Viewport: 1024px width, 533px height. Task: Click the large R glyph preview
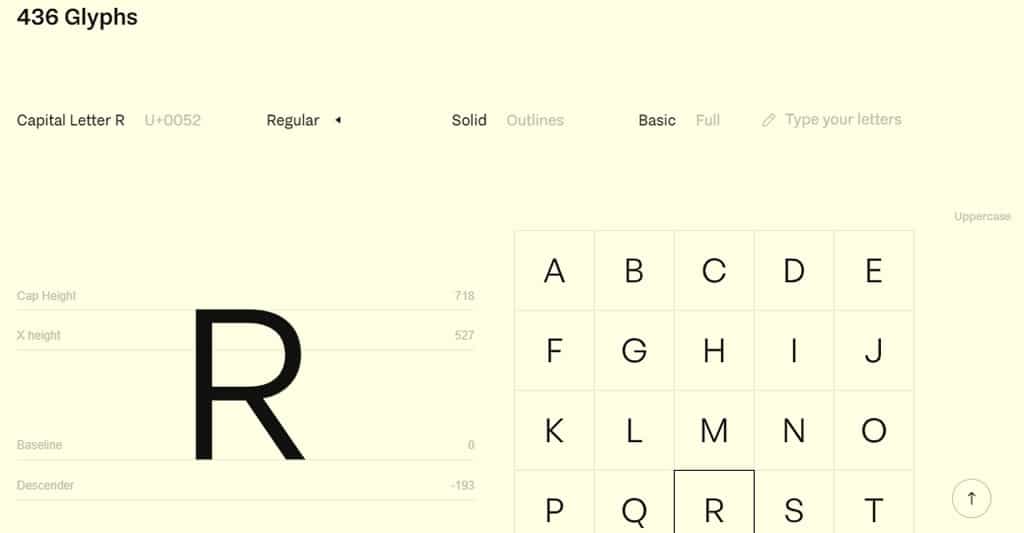tap(249, 385)
